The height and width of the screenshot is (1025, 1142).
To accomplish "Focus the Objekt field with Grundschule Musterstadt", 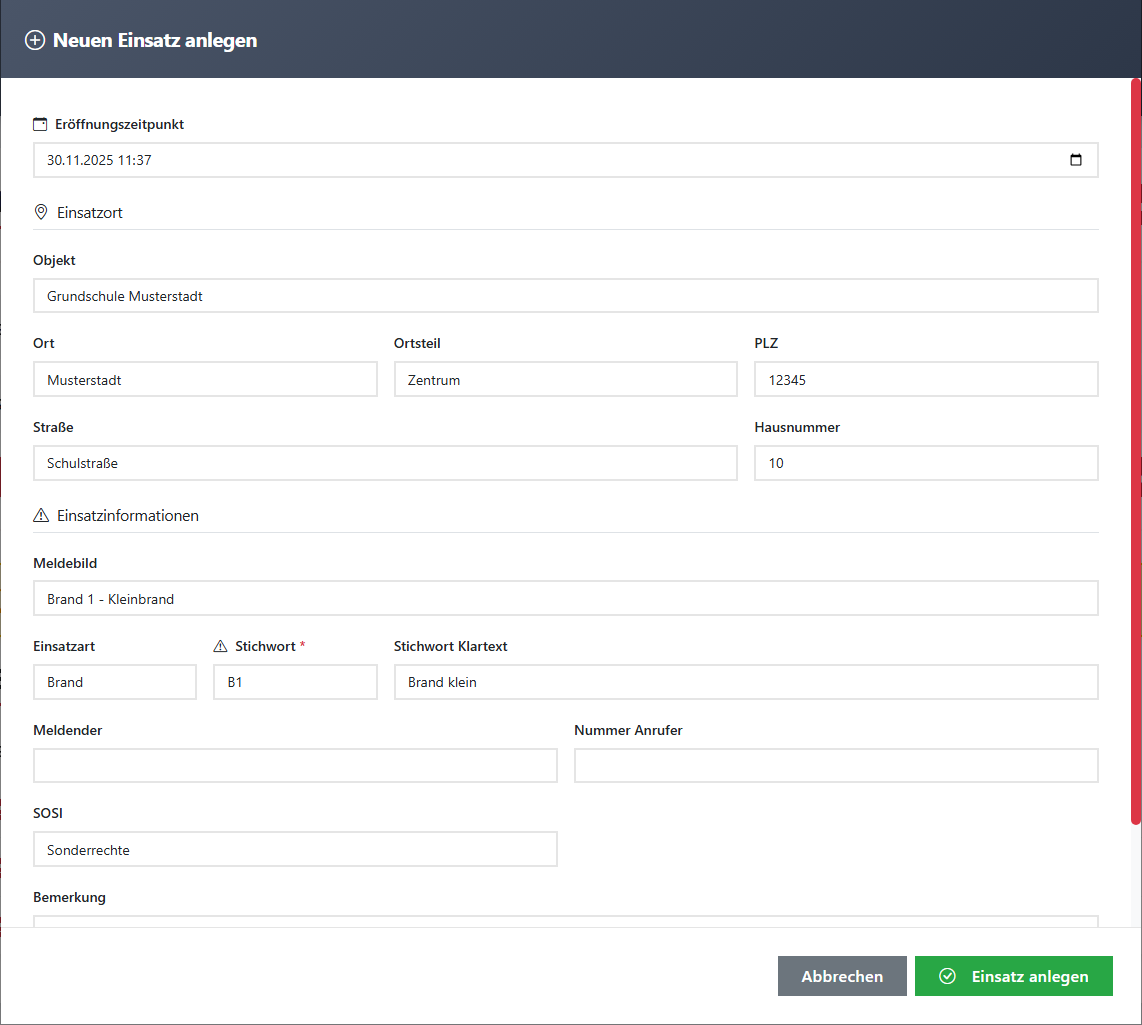I will click(x=565, y=296).
